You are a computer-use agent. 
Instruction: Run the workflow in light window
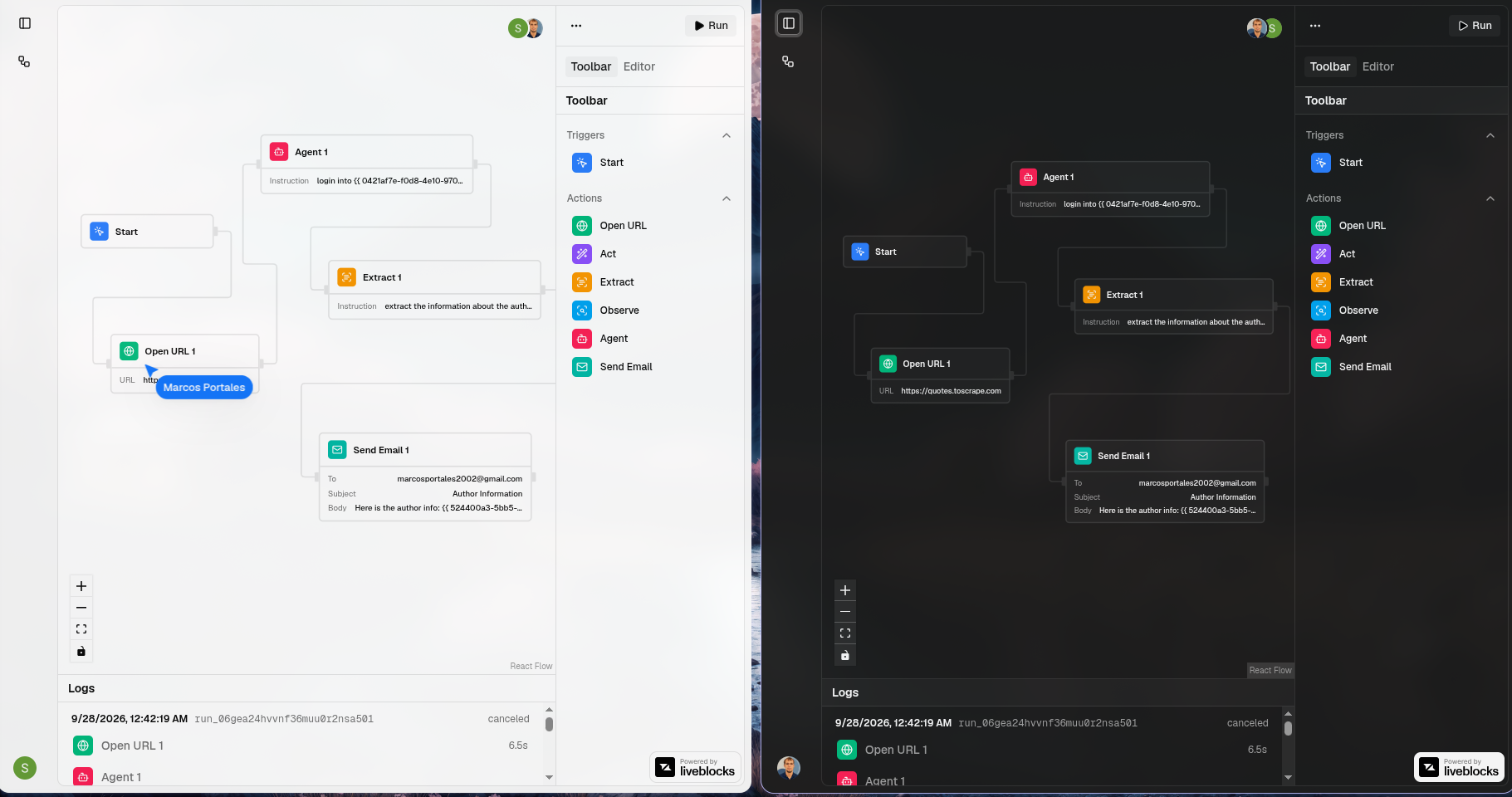pos(711,26)
